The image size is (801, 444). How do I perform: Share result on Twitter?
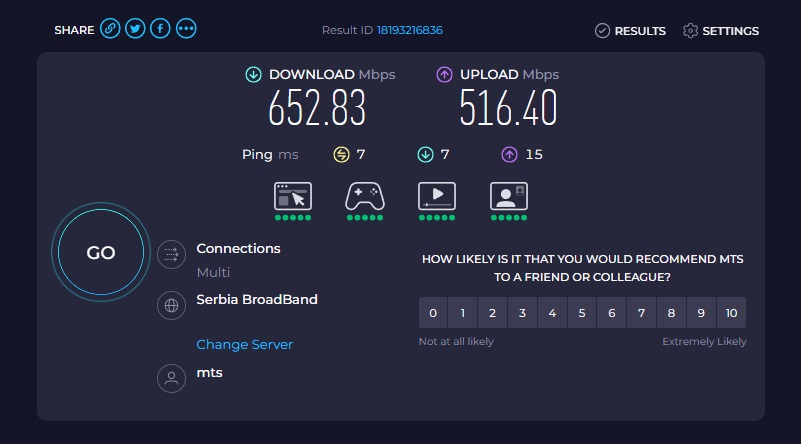pyautogui.click(x=135, y=29)
